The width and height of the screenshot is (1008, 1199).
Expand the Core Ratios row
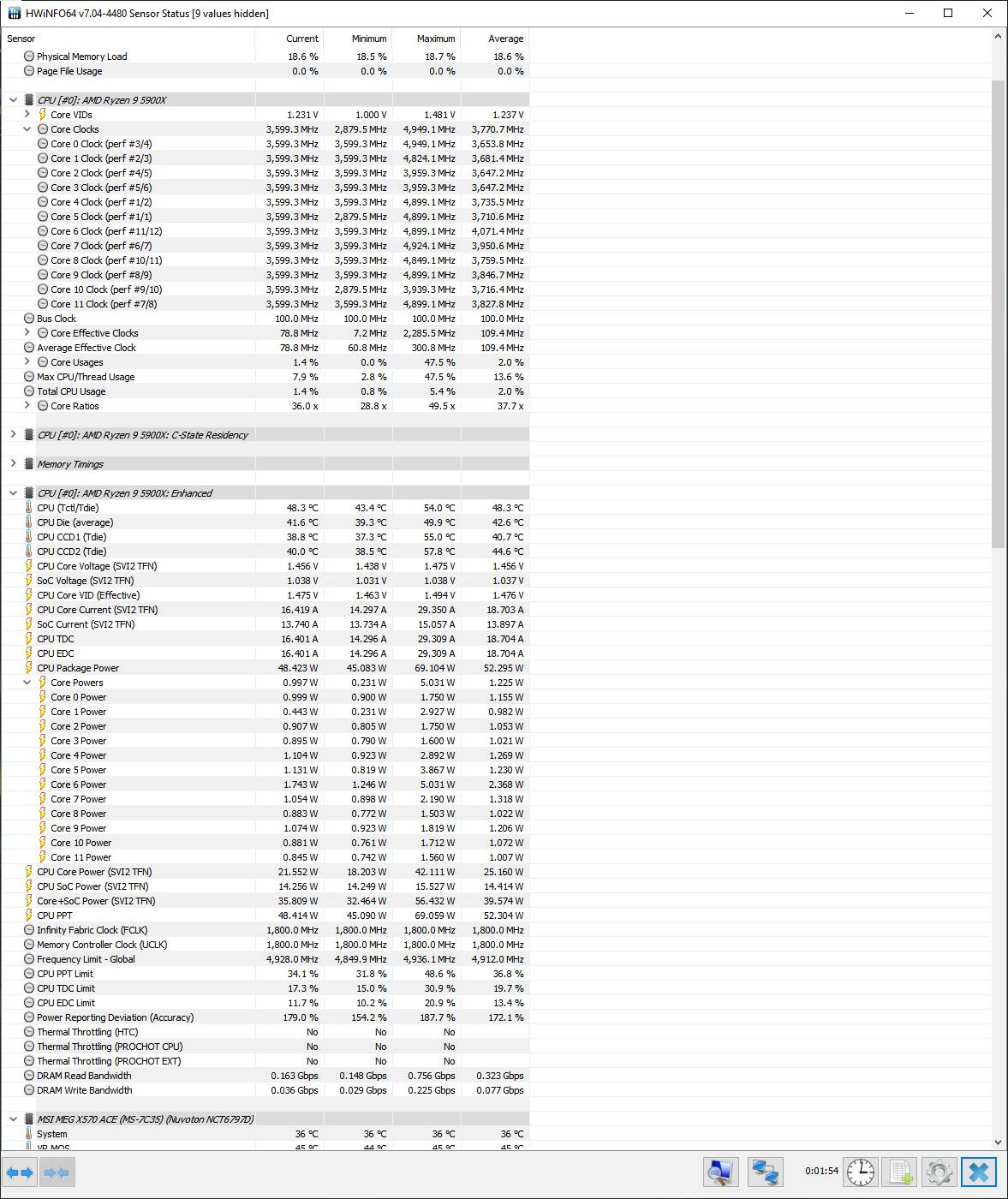coord(27,406)
